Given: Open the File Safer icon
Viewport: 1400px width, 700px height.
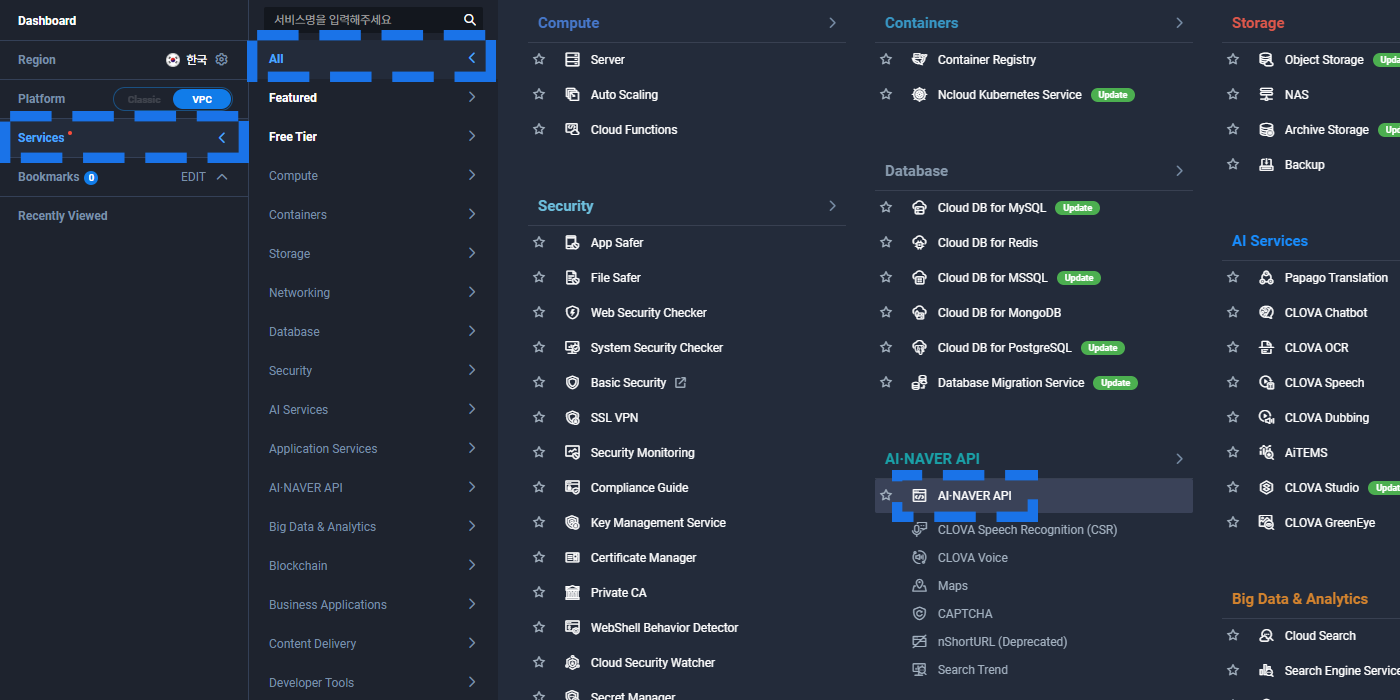Looking at the screenshot, I should pos(572,278).
